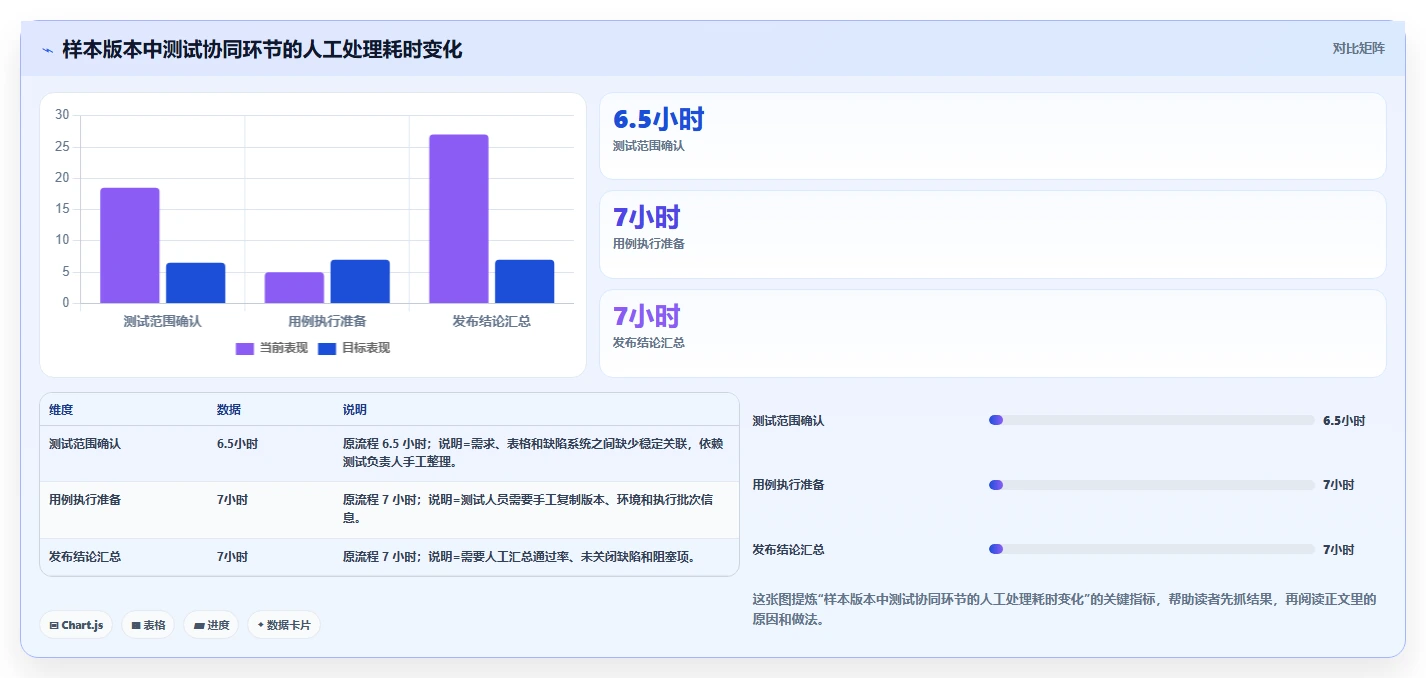Screen dimensions: 1426x678
Task: Click the 发布结论汇总 x-axis label in chart
Action: (x=491, y=321)
